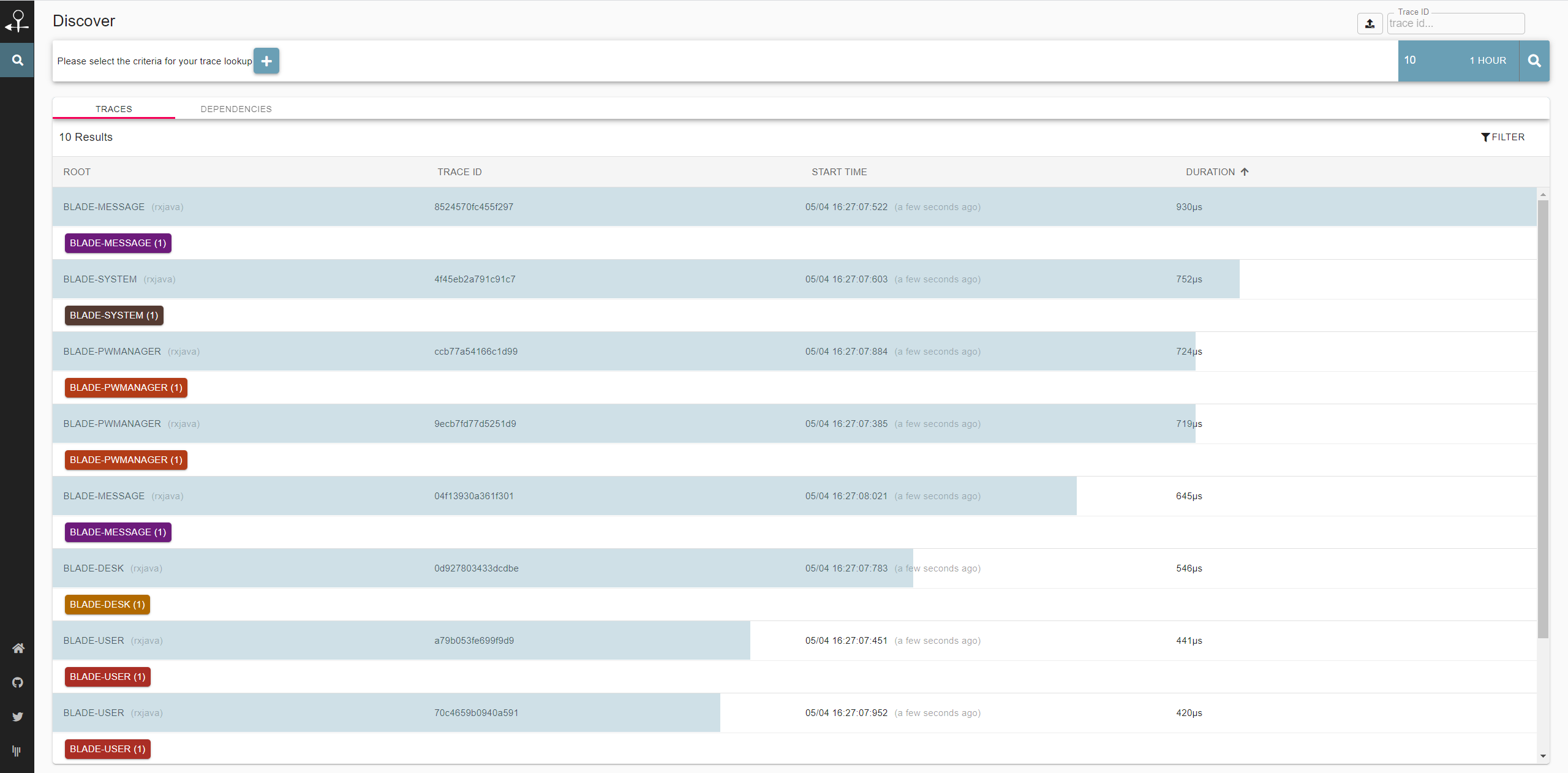Open the search page in sidebar

[x=17, y=60]
